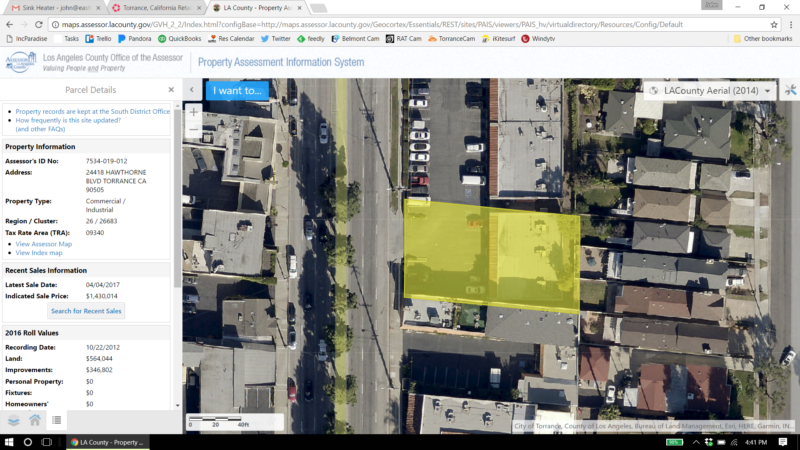Open View Assessor Map link
800x450 pixels.
[x=44, y=244]
